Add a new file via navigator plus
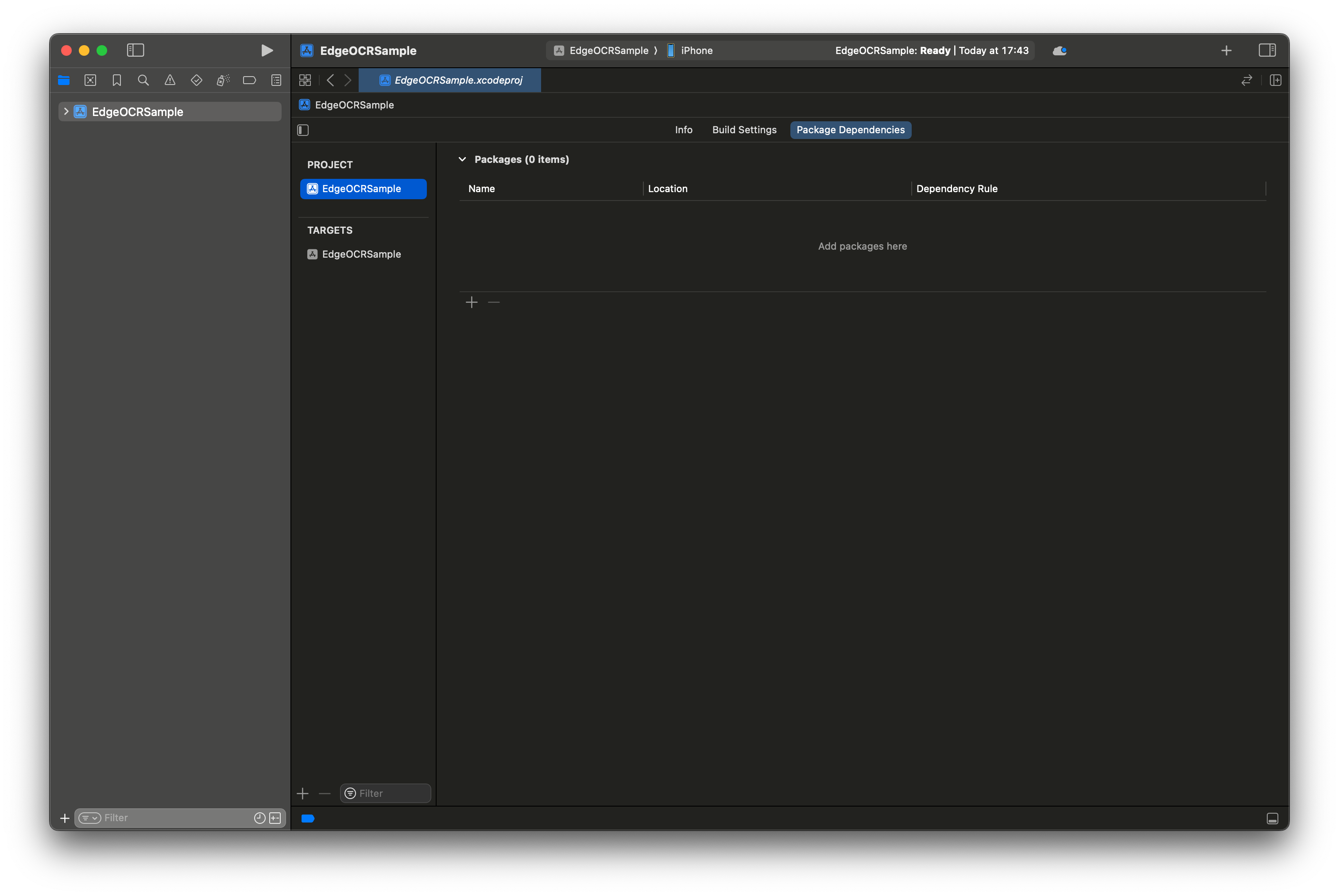Image resolution: width=1339 pixels, height=896 pixels. (x=65, y=818)
